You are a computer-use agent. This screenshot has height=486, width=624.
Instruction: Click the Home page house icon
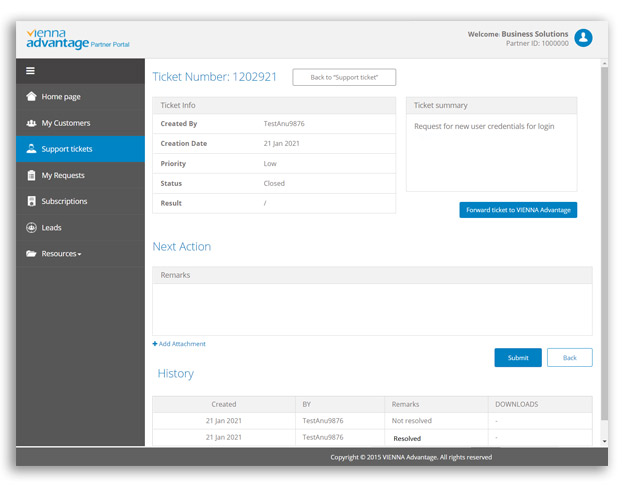[x=31, y=97]
